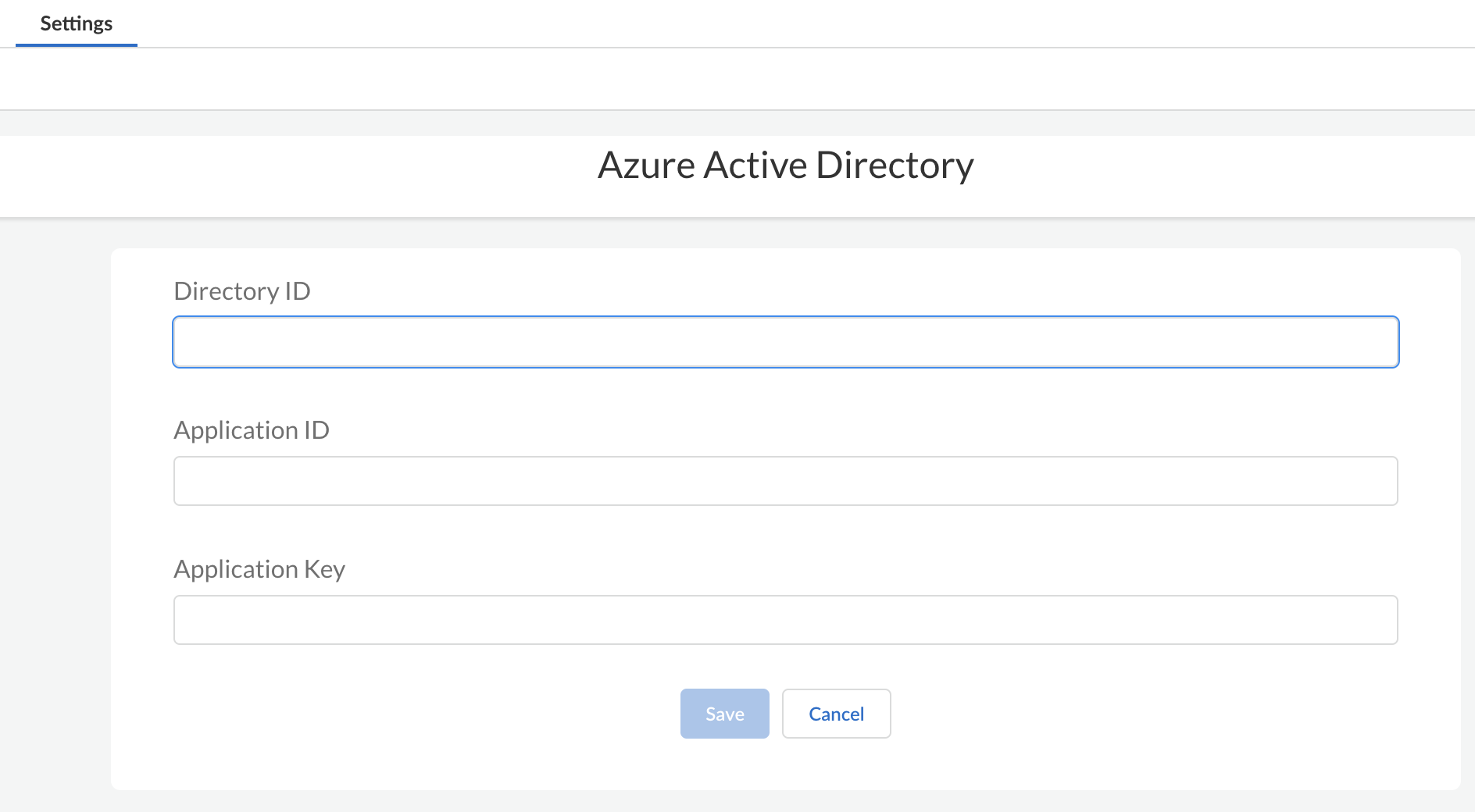Select the Application ID label

click(x=252, y=429)
